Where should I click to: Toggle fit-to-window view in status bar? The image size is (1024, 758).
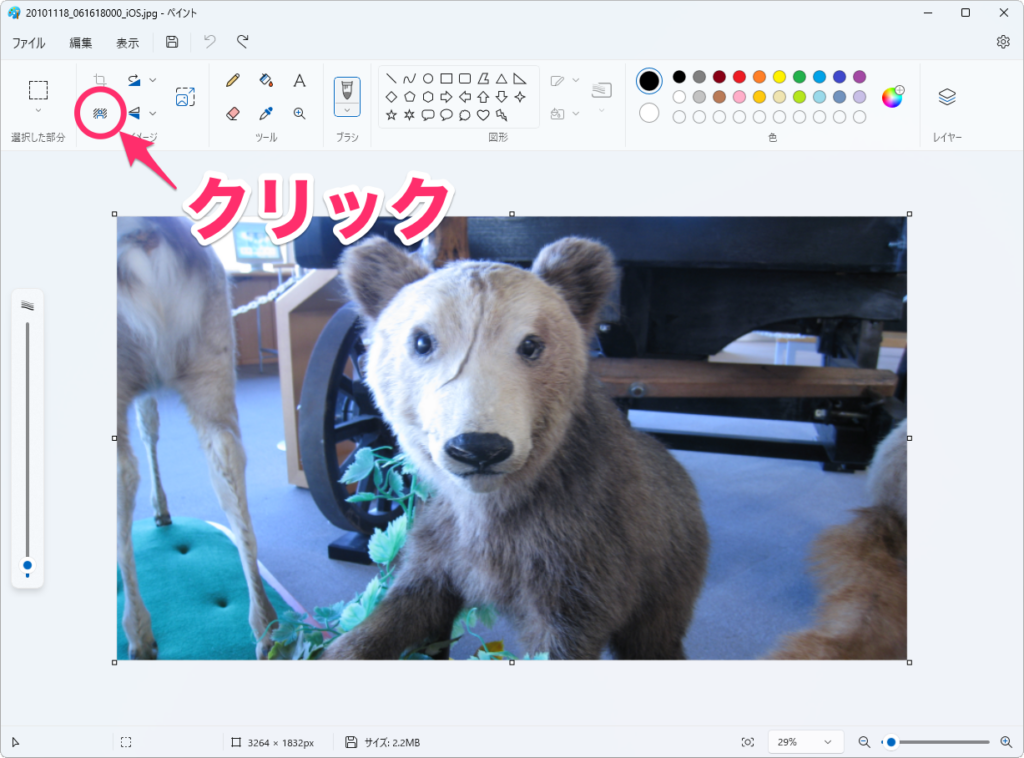click(x=747, y=742)
